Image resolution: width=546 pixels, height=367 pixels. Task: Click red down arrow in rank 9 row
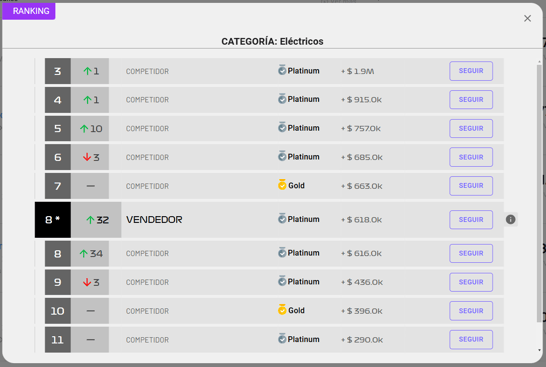[x=87, y=282]
